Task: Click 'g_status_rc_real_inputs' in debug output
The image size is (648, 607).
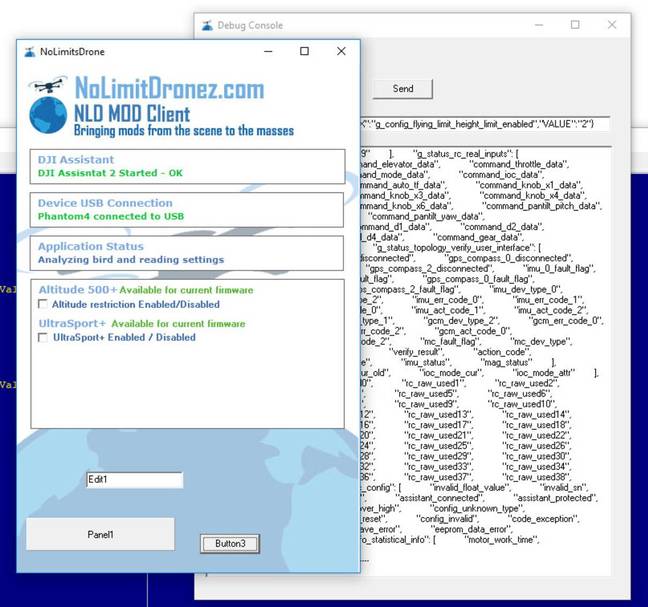Action: pyautogui.click(x=462, y=154)
